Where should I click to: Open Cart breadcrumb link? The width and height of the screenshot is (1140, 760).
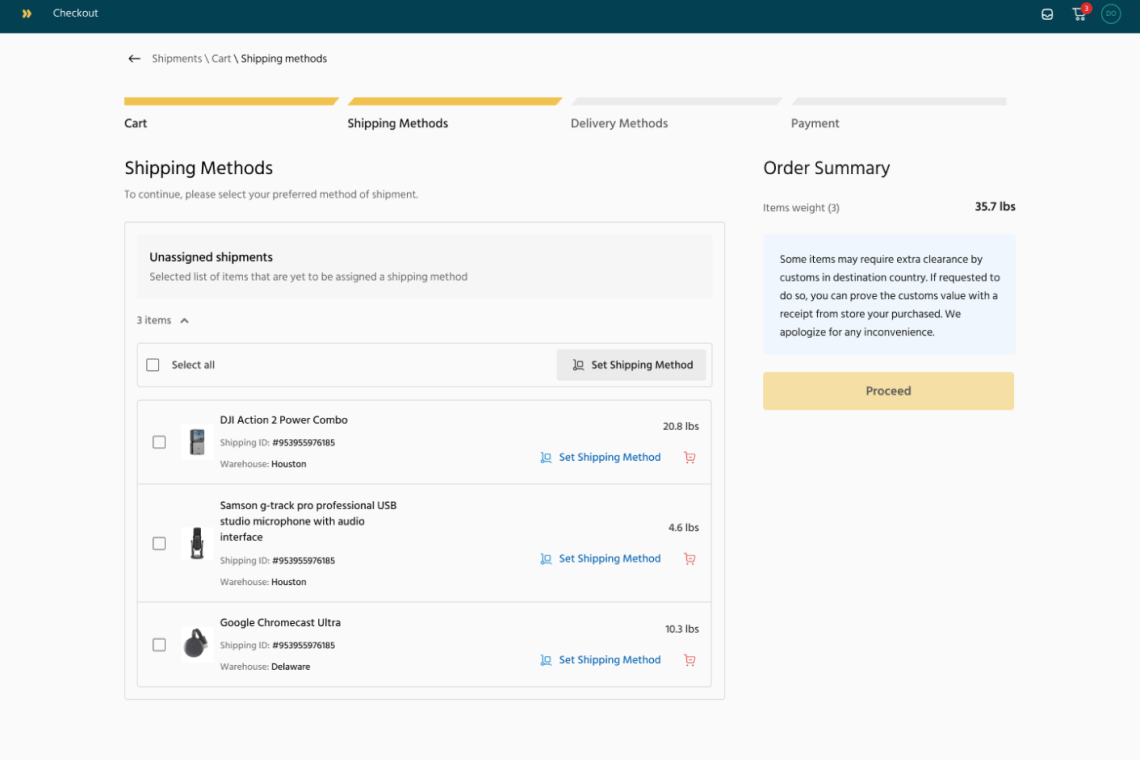point(221,59)
